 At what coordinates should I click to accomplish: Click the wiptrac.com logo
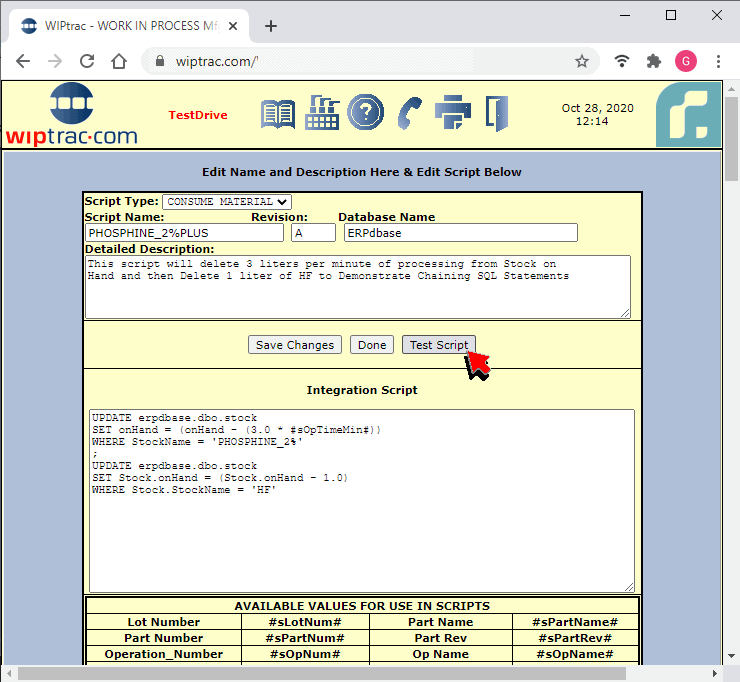72,114
